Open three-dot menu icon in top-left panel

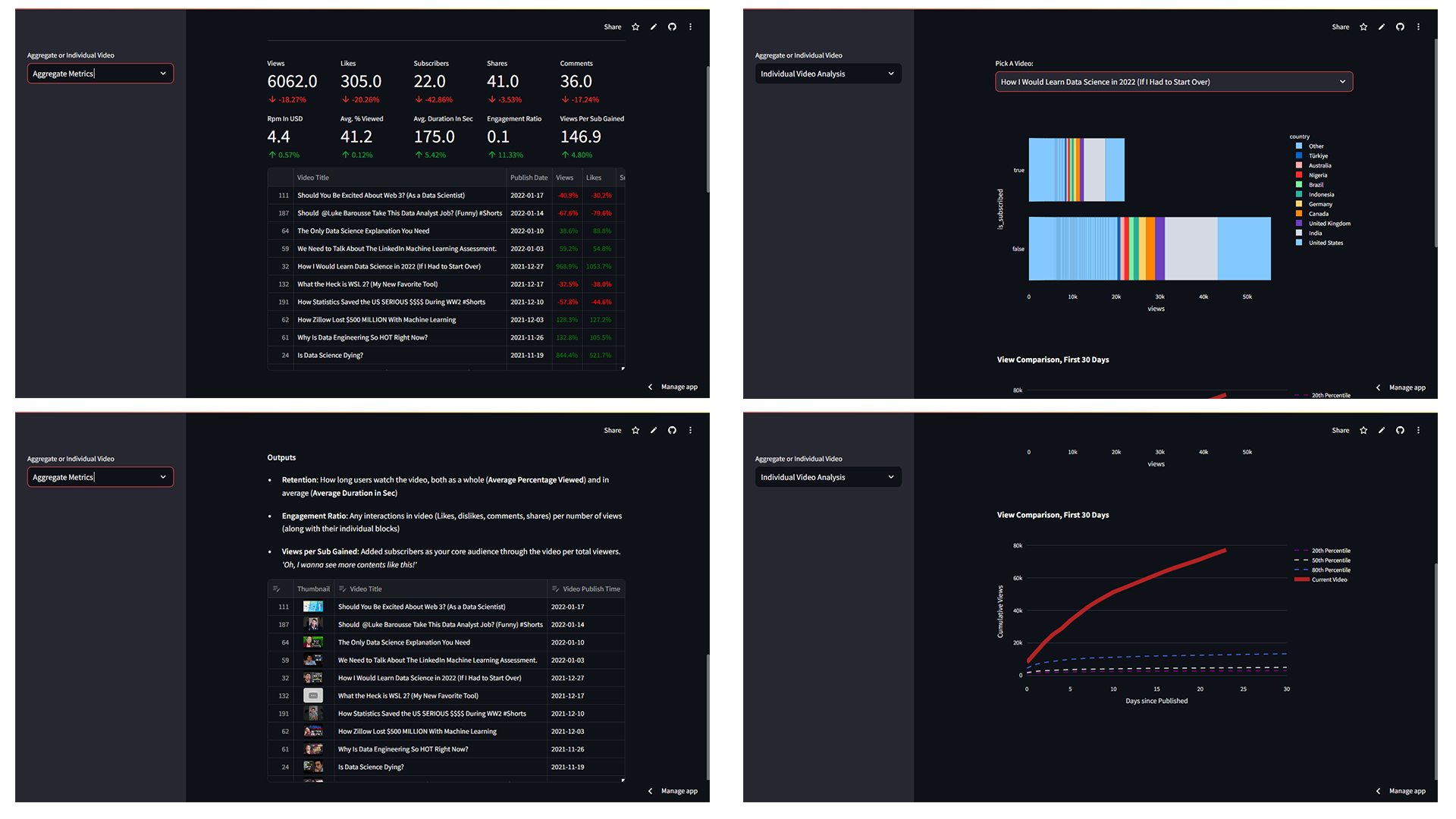pyautogui.click(x=690, y=27)
